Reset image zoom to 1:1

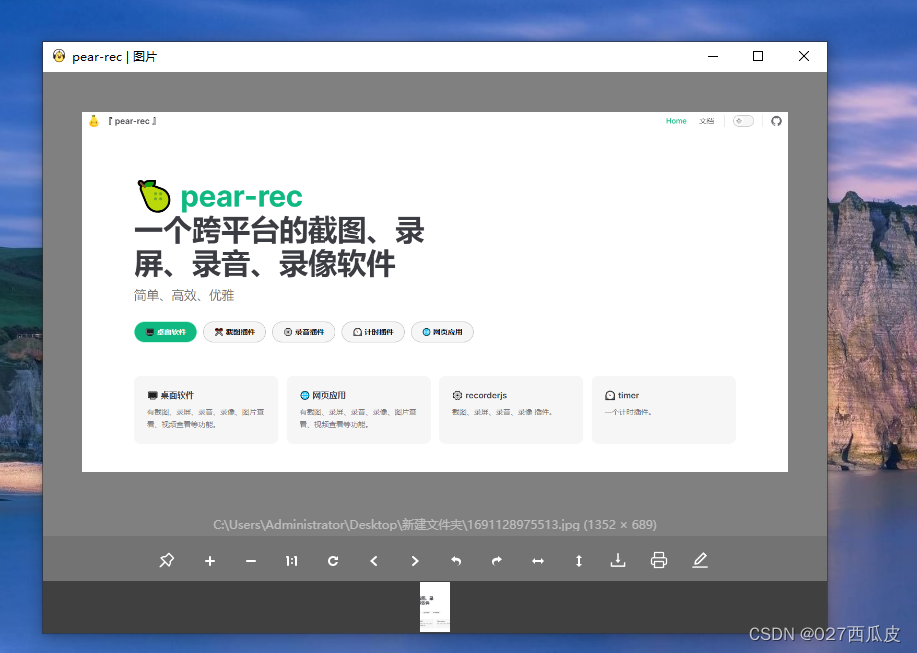pyautogui.click(x=291, y=560)
